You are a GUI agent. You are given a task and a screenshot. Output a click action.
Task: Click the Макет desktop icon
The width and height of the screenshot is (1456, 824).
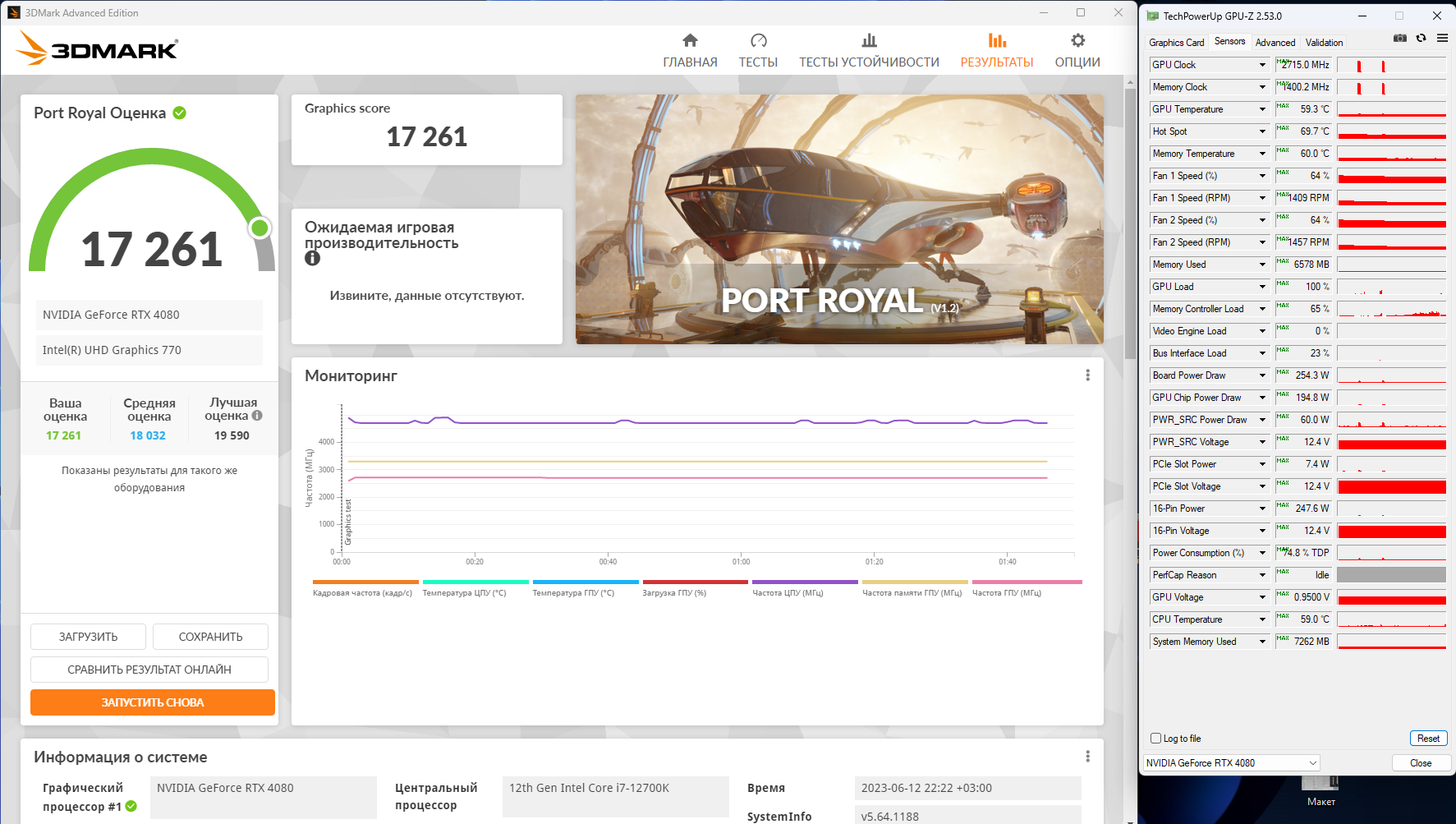click(1321, 793)
